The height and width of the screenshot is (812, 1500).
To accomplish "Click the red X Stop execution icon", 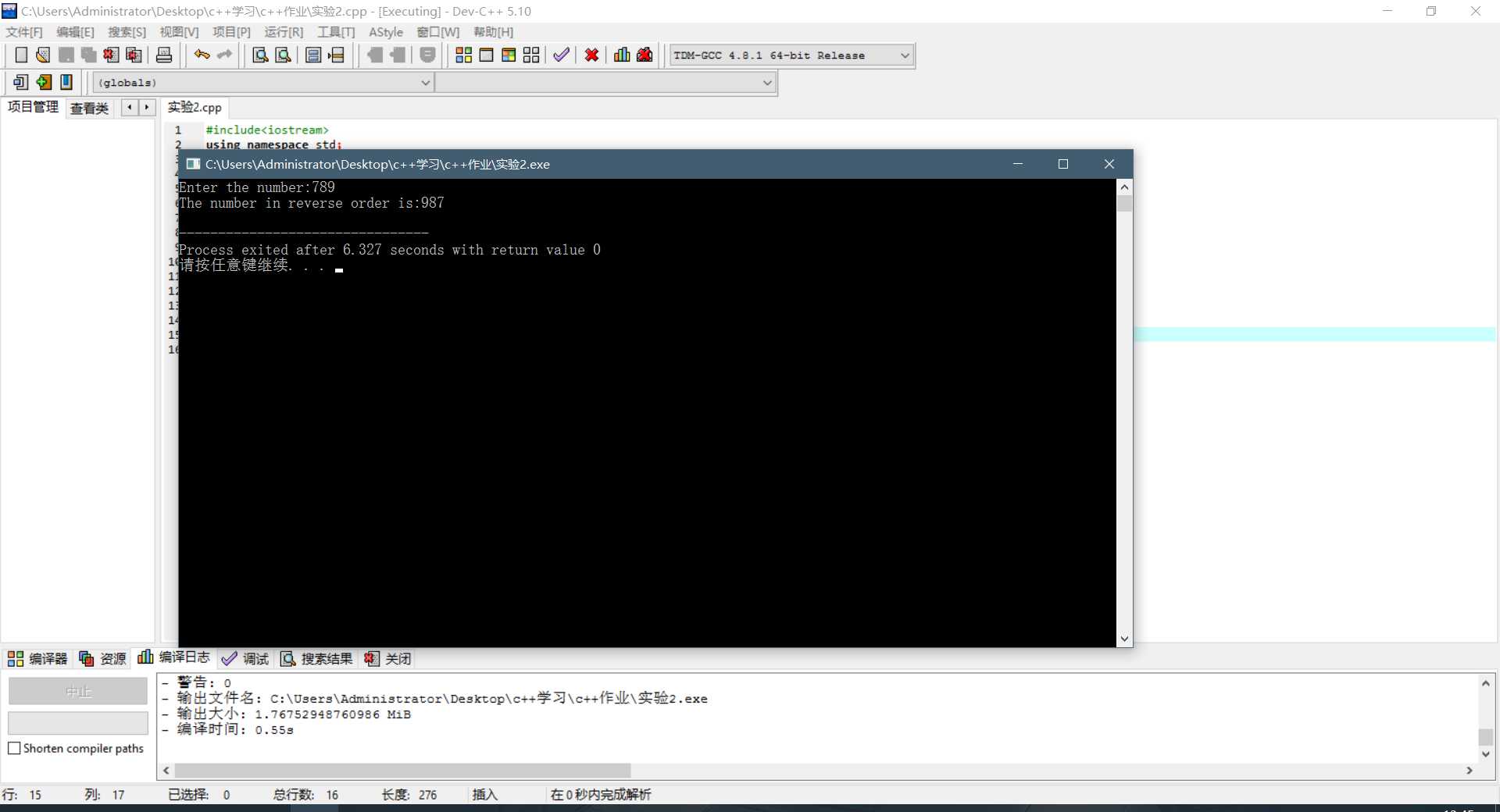I will (591, 55).
